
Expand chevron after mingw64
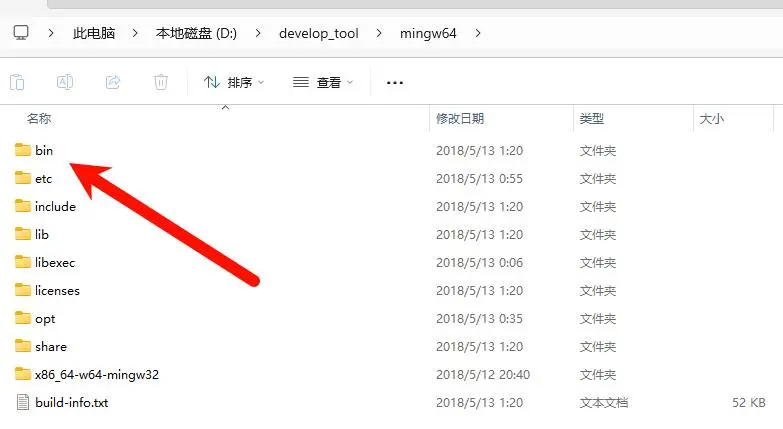tap(478, 33)
